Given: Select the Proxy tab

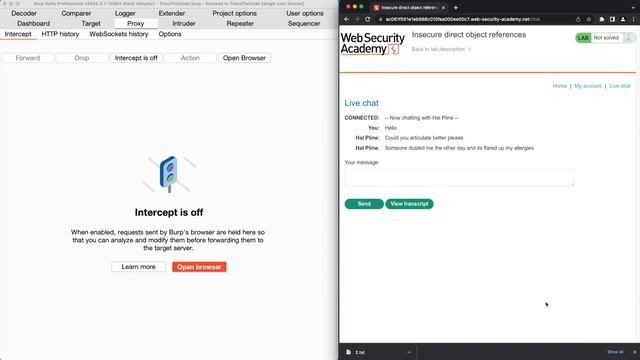Looking at the screenshot, I should coord(136,24).
